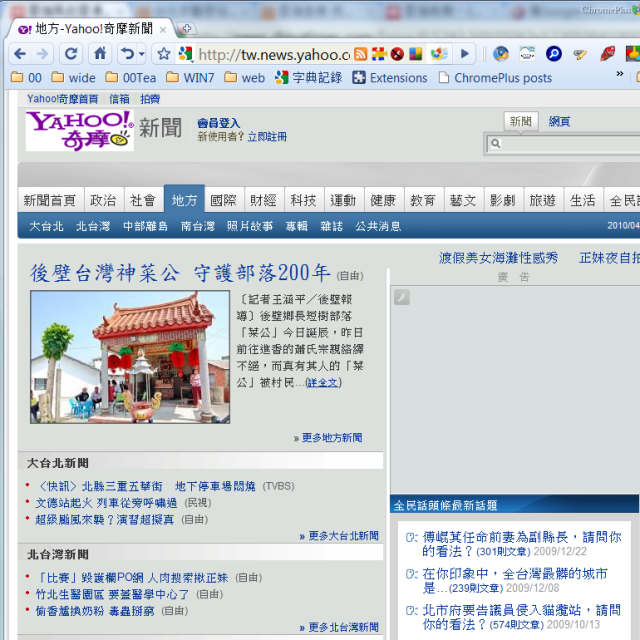This screenshot has width=640, height=640.
Task: Open headline 後壁台灣神菜公 守護部落200年
Action: 180,273
